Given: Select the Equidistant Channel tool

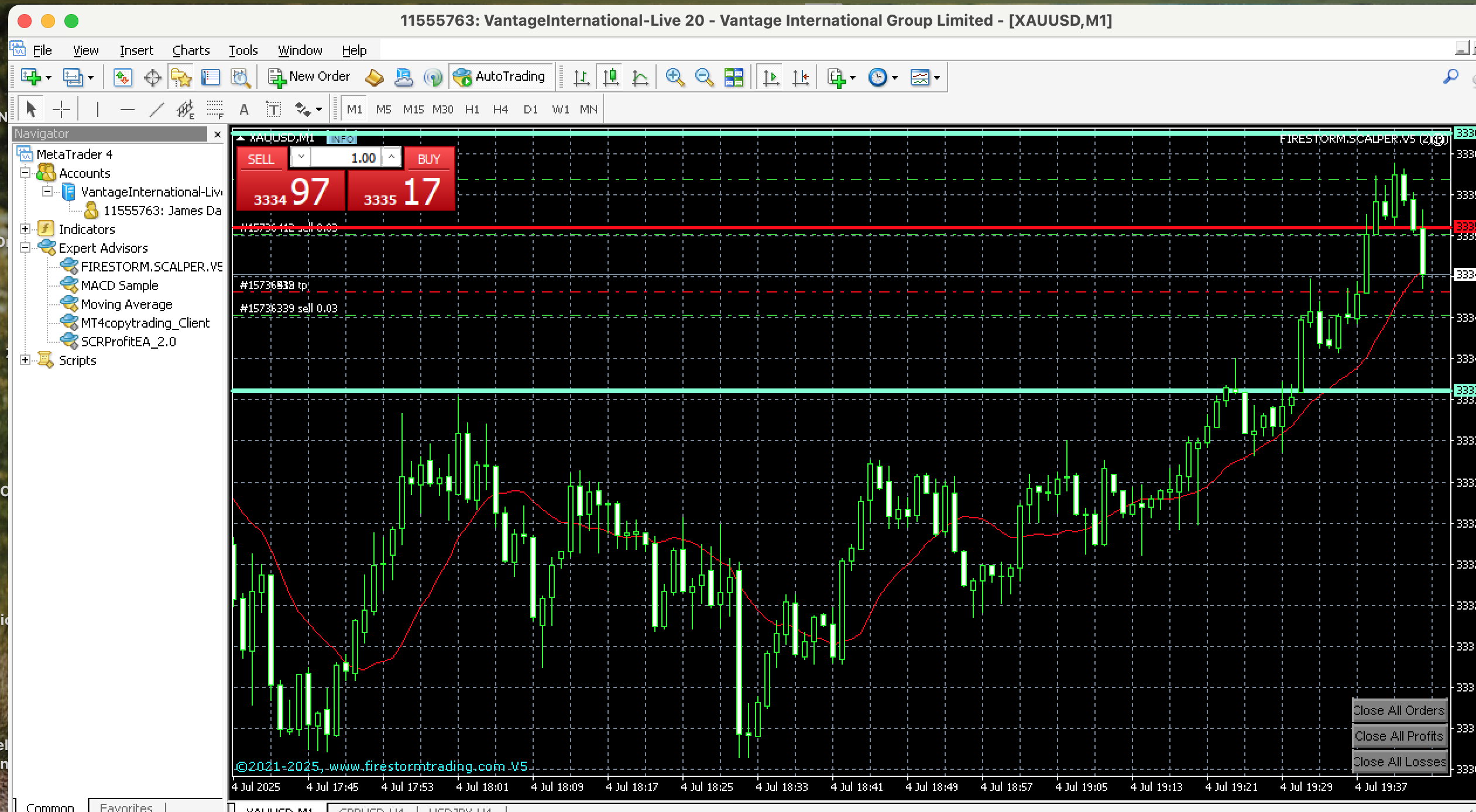Looking at the screenshot, I should coord(186,109).
